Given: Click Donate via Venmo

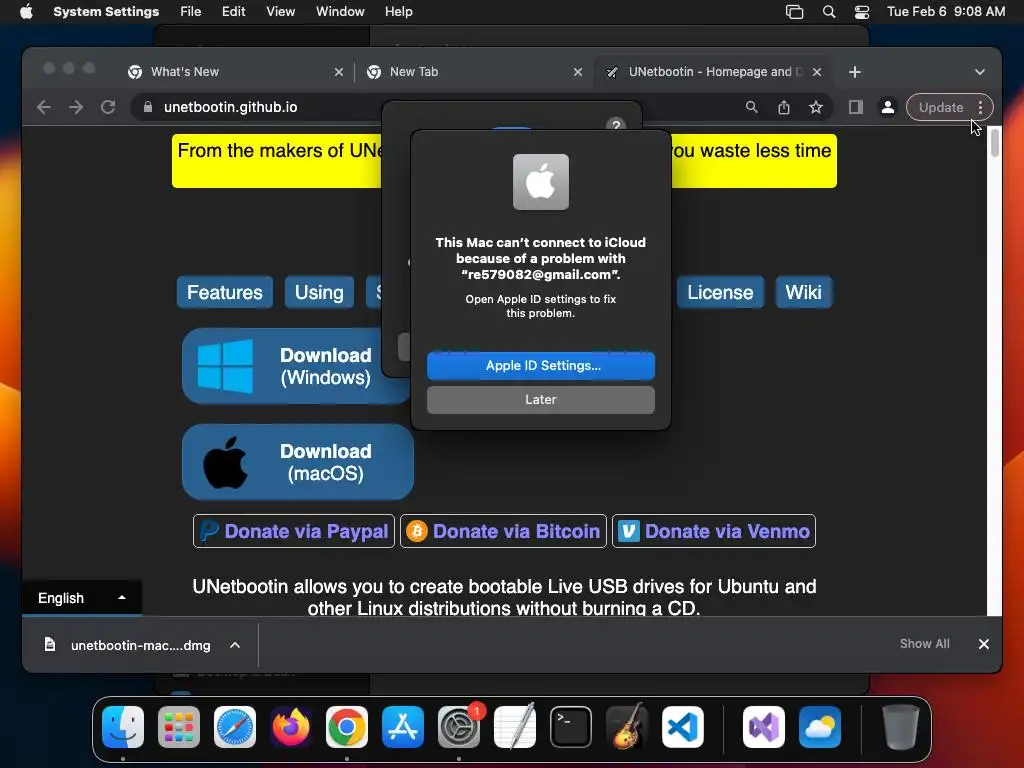Looking at the screenshot, I should (x=714, y=531).
